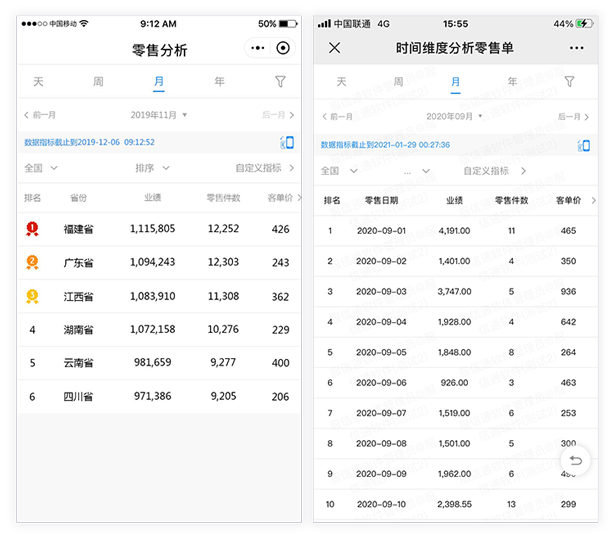Switch to the 年 tab in 时间维度分析零售单
Image resolution: width=614 pixels, height=540 pixels.
[x=512, y=81]
